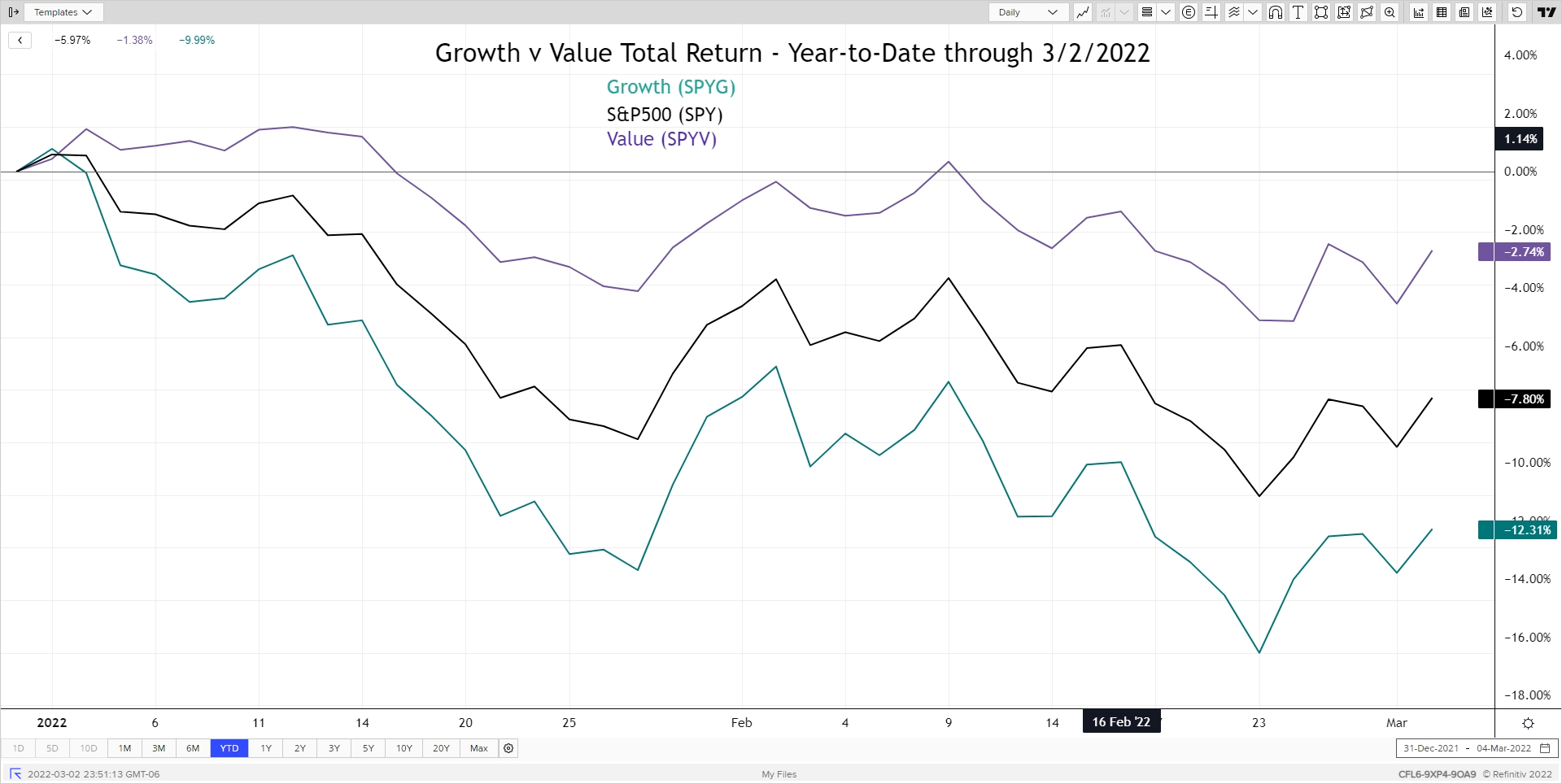The width and height of the screenshot is (1562, 784).
Task: Collapse the legend values with the arrow
Action: (20, 40)
